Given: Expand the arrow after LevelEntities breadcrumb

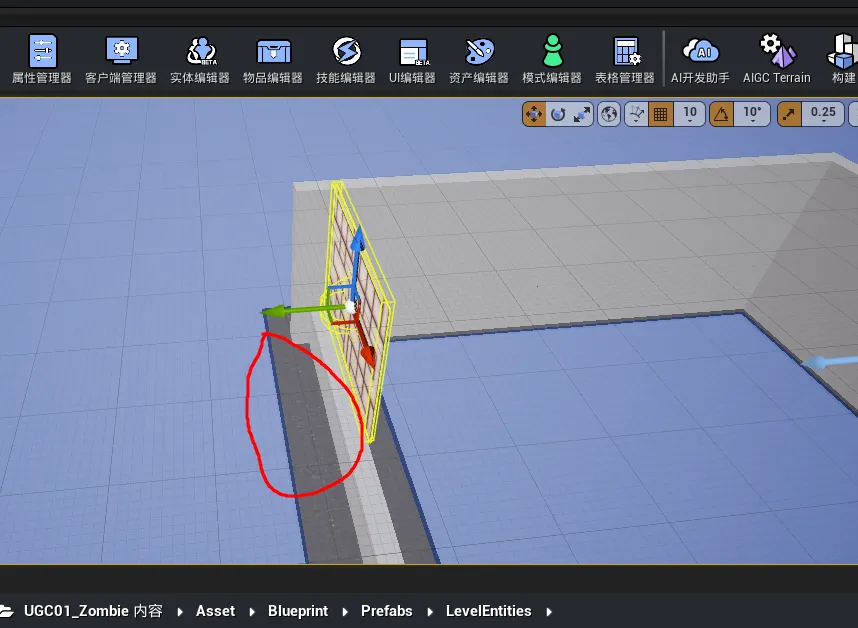Looking at the screenshot, I should click(549, 612).
